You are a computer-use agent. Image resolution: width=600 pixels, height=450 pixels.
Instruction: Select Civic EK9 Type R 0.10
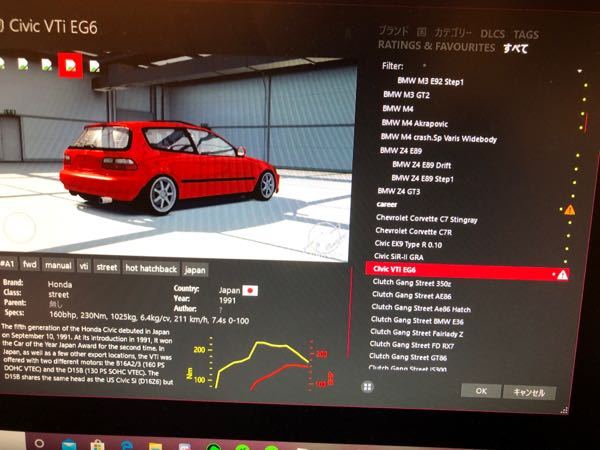point(408,244)
